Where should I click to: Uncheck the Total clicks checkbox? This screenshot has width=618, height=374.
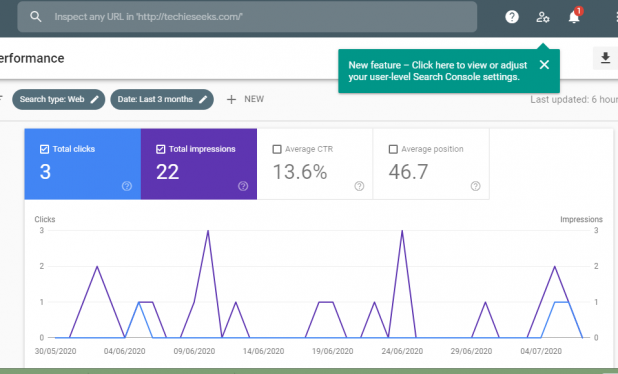click(x=44, y=149)
